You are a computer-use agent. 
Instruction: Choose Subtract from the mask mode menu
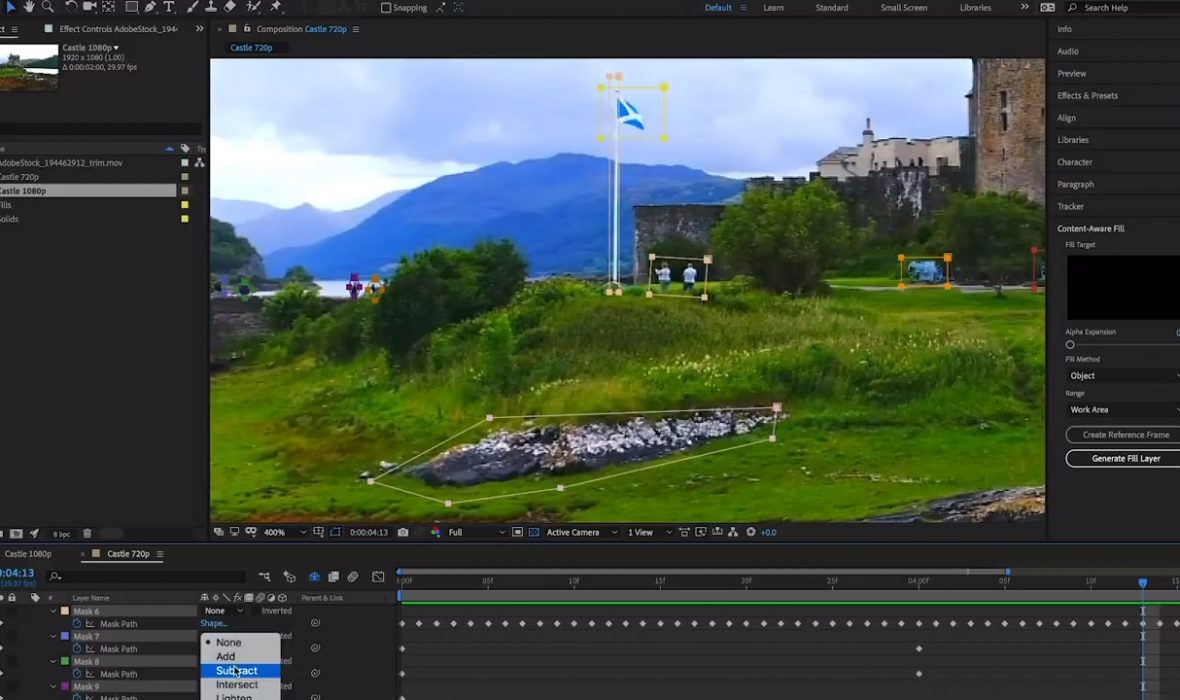237,671
